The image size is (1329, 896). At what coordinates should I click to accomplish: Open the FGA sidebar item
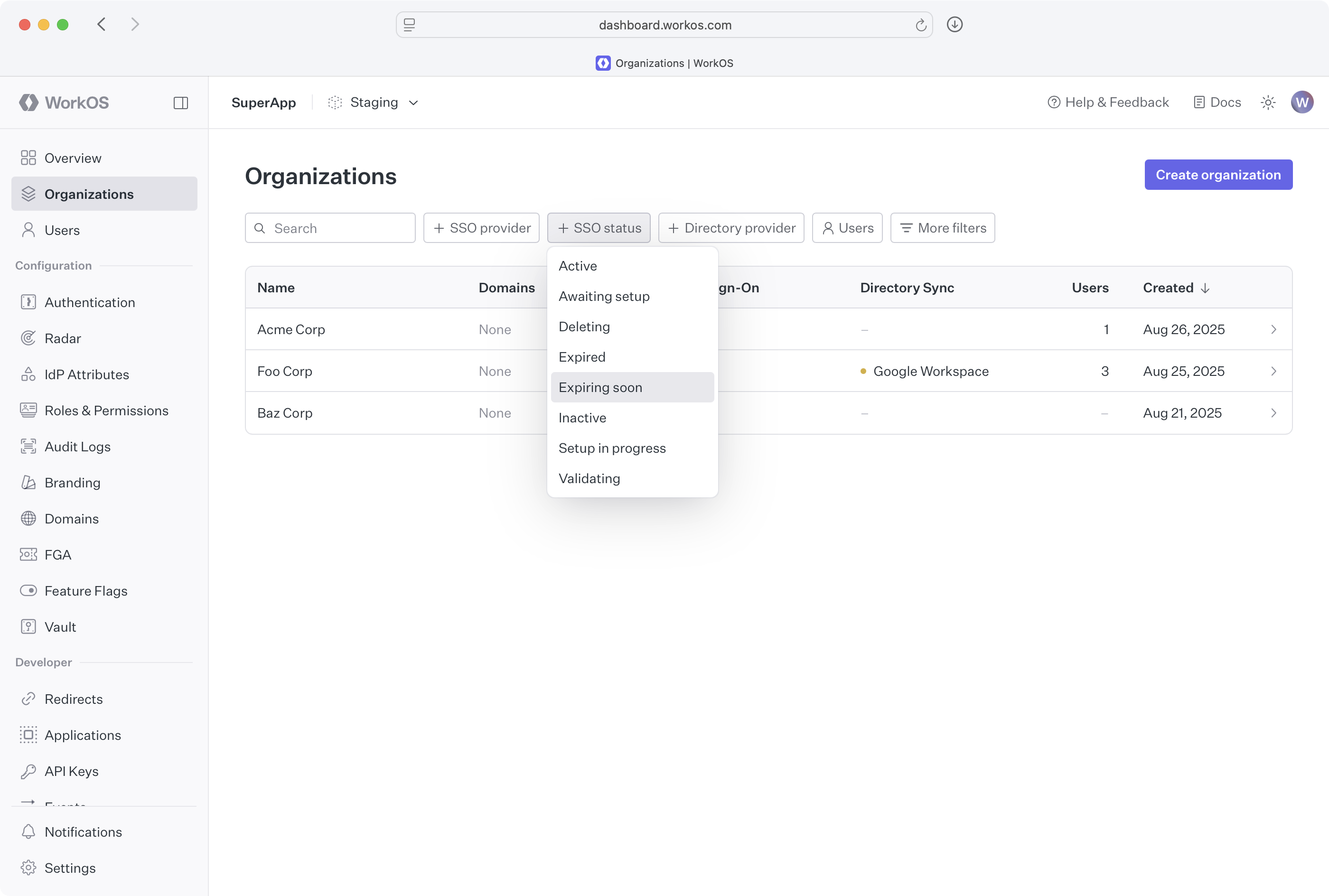point(58,555)
